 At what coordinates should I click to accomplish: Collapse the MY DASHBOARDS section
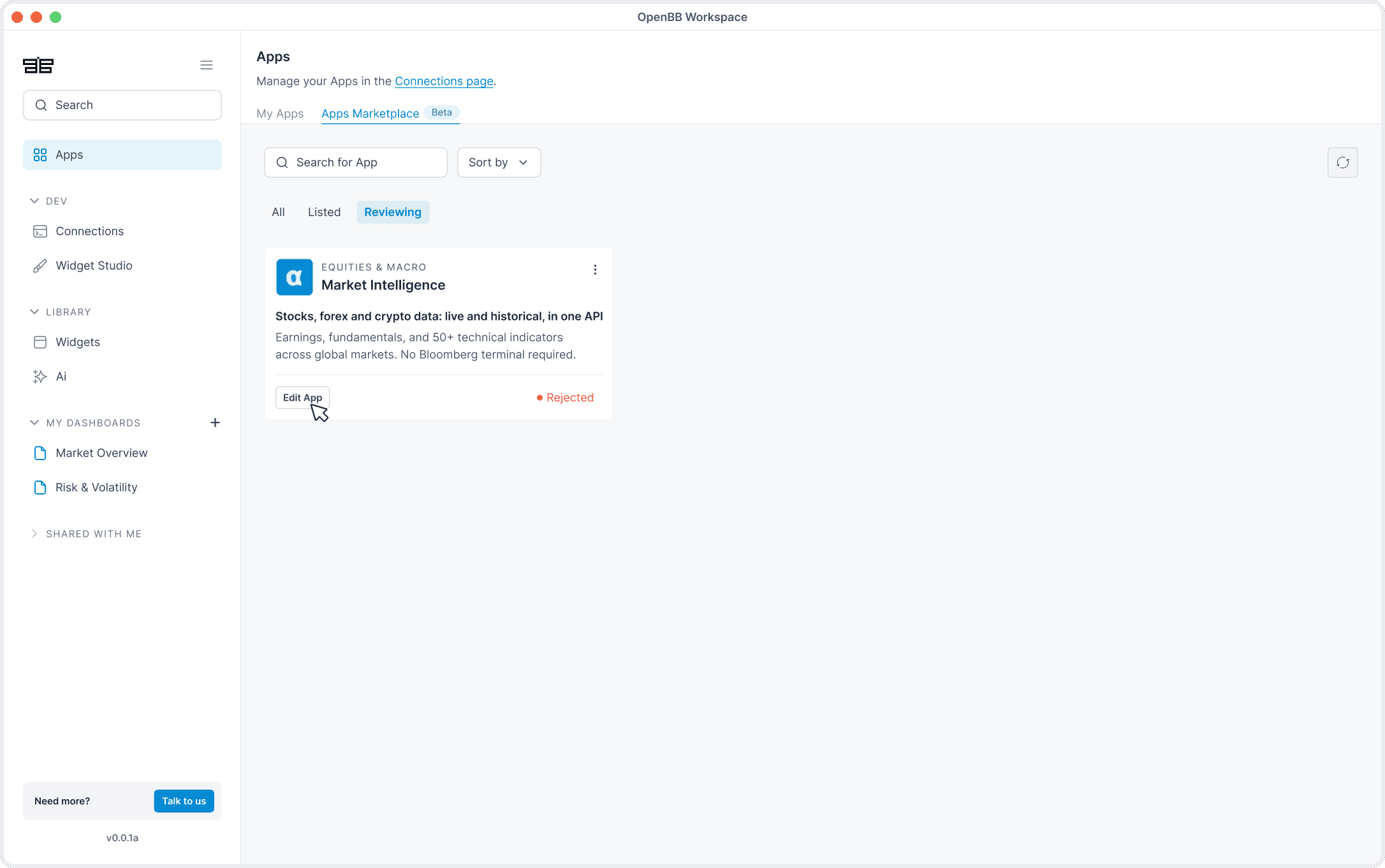(34, 423)
